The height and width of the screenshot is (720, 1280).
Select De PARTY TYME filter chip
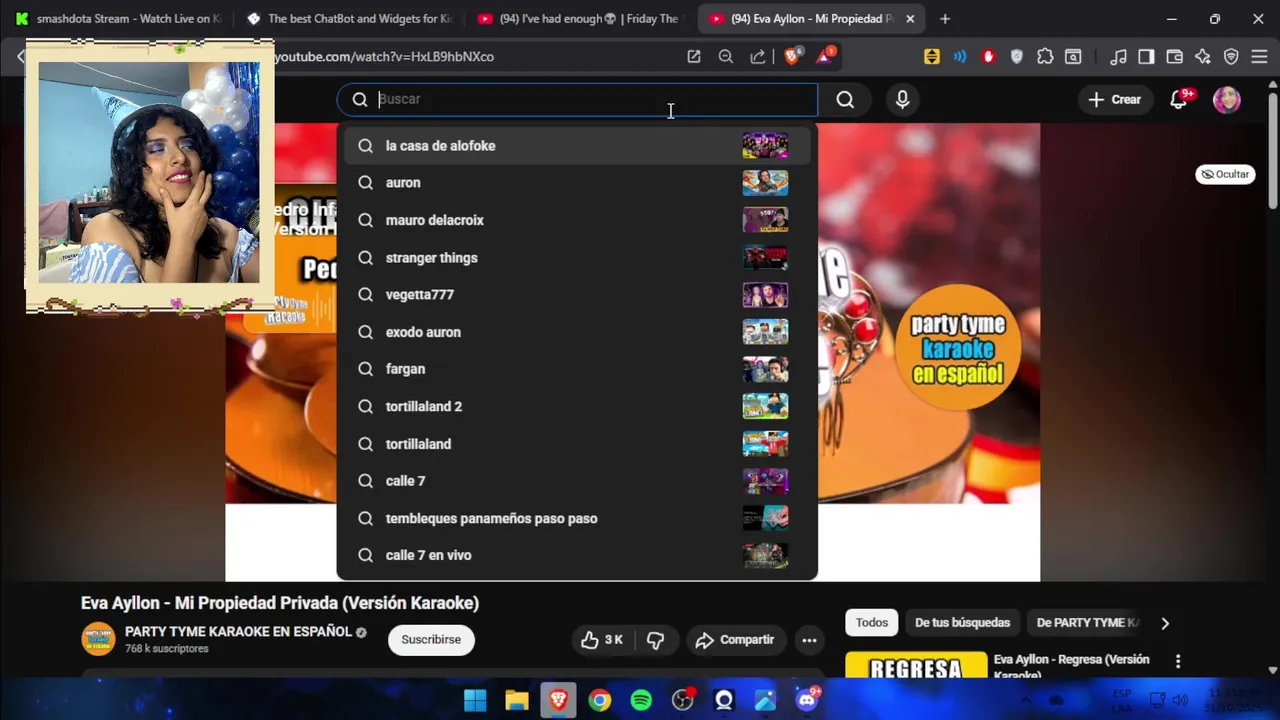1088,622
